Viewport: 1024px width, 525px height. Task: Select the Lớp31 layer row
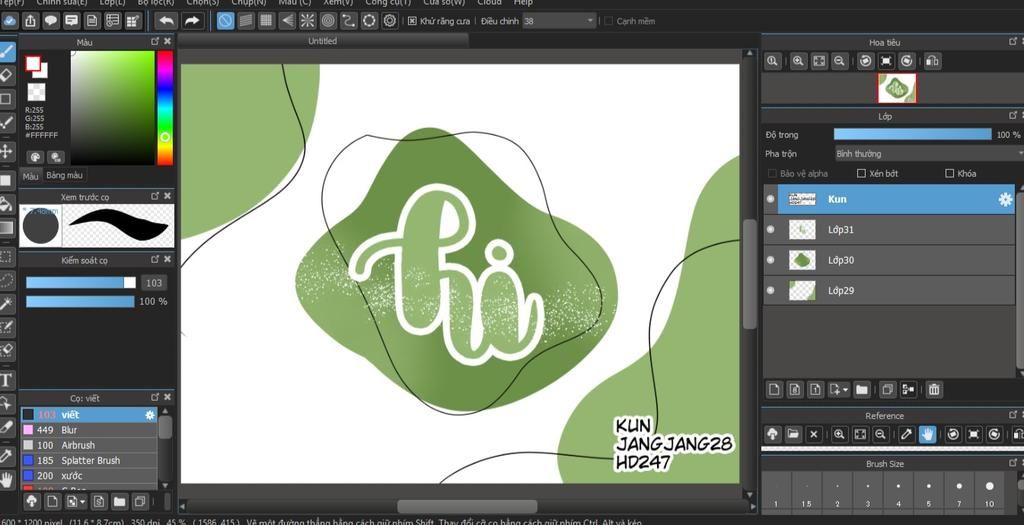point(889,230)
